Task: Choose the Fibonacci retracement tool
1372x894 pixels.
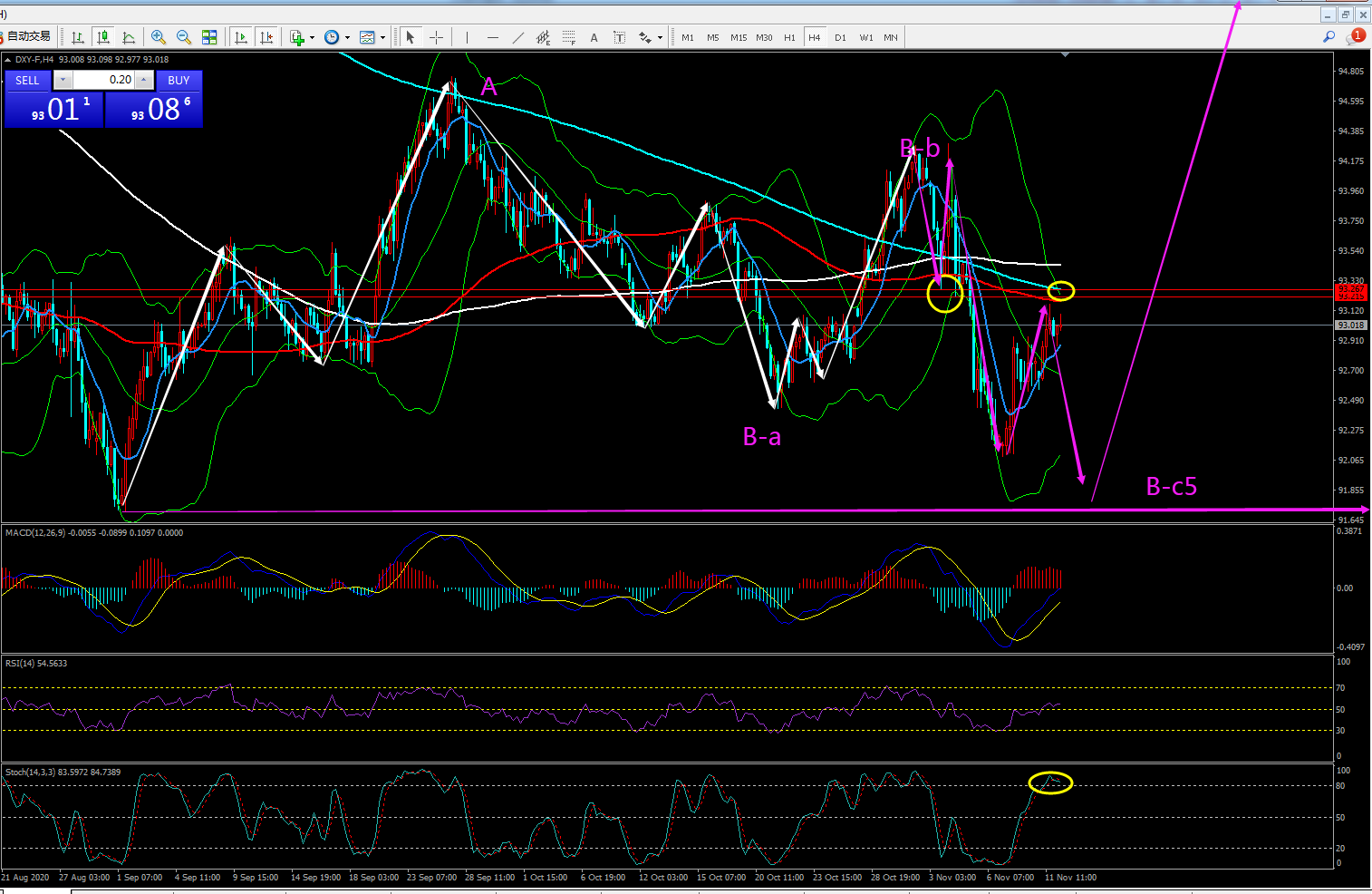Action: click(568, 37)
